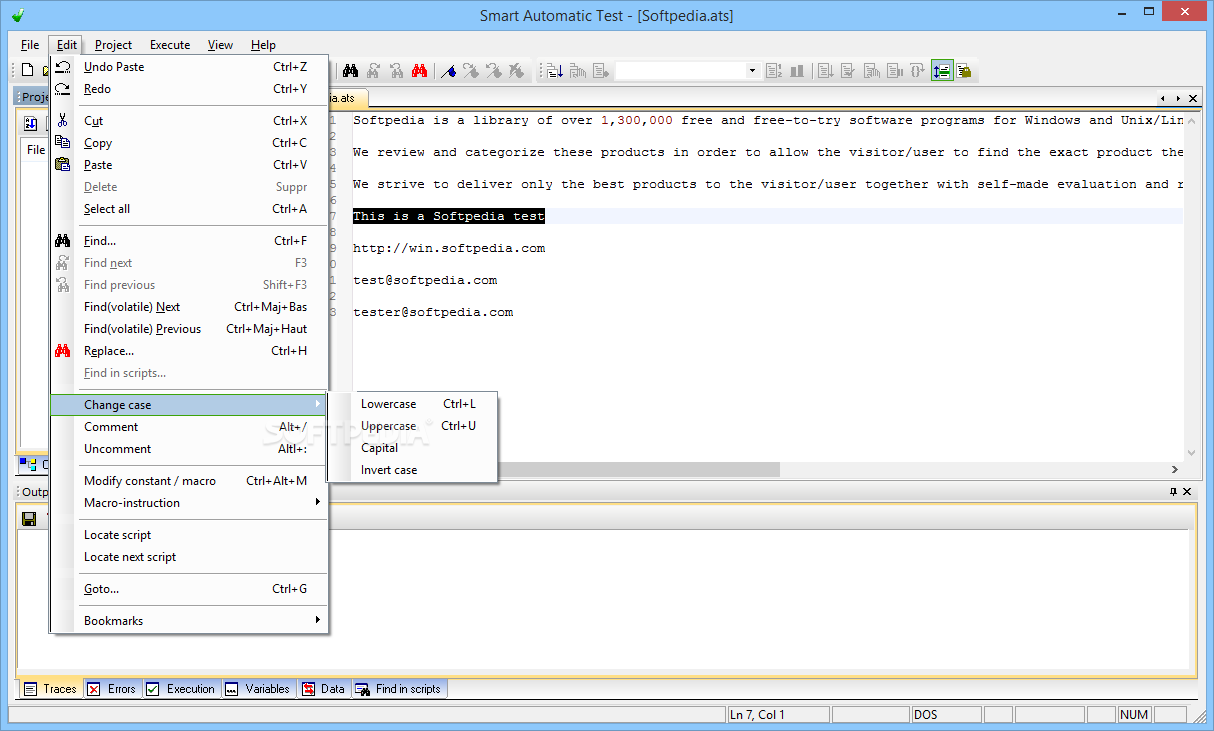Choose Redo in the Edit menu
The image size is (1214, 731).
190,89
